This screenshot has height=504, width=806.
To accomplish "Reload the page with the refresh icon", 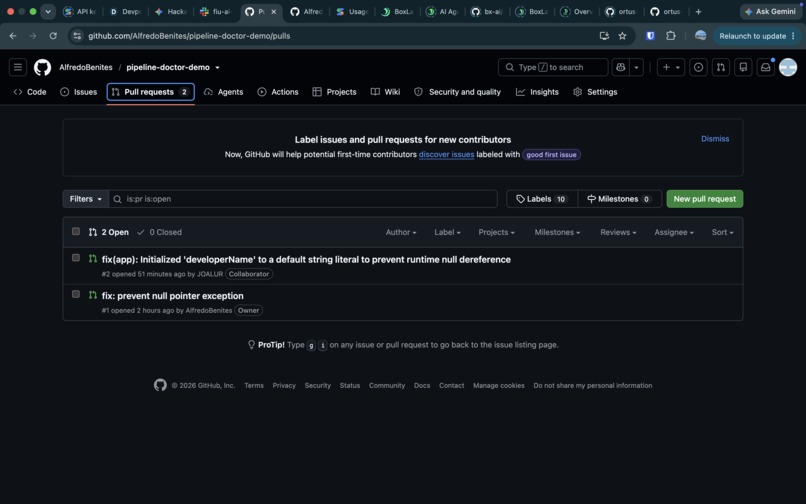I will (53, 36).
